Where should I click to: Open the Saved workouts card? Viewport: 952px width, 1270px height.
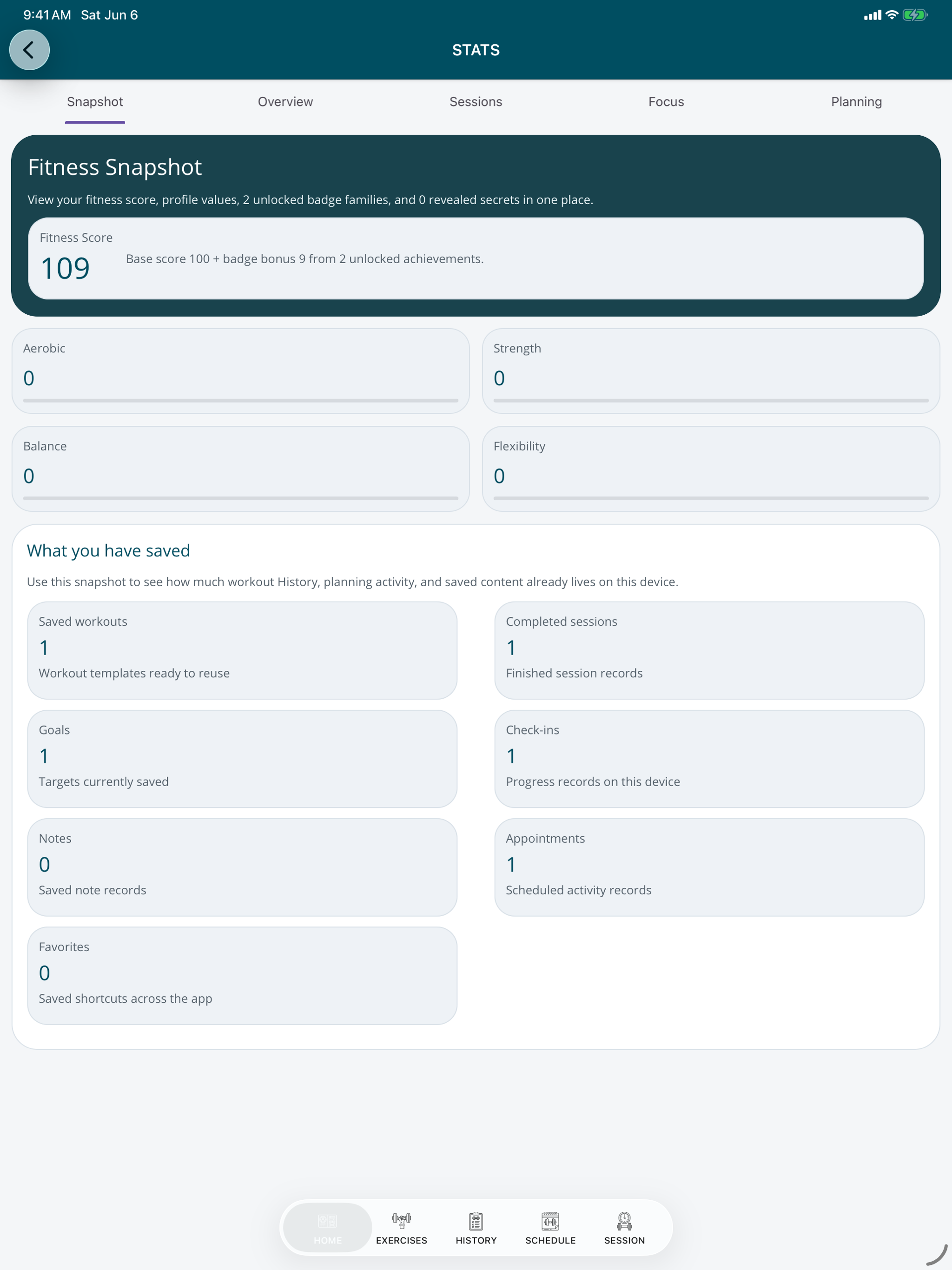click(242, 650)
